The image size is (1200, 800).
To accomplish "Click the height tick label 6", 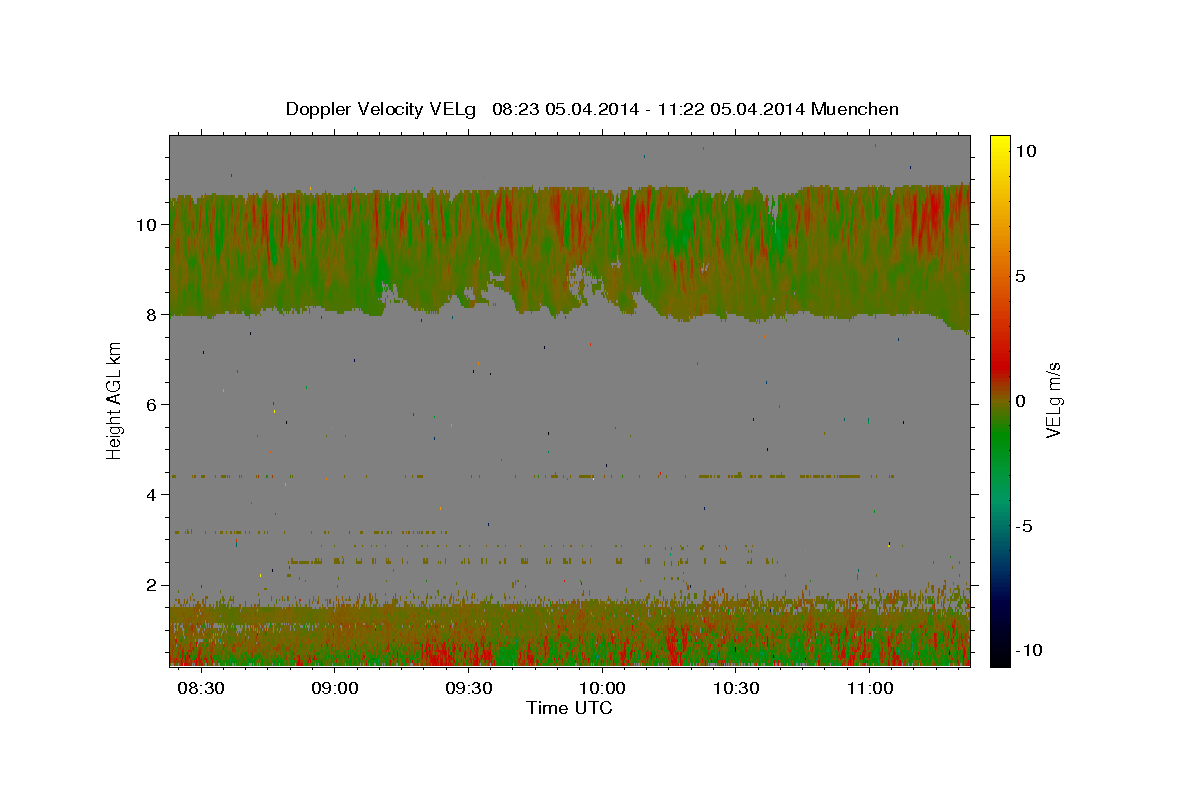I will click(151, 405).
